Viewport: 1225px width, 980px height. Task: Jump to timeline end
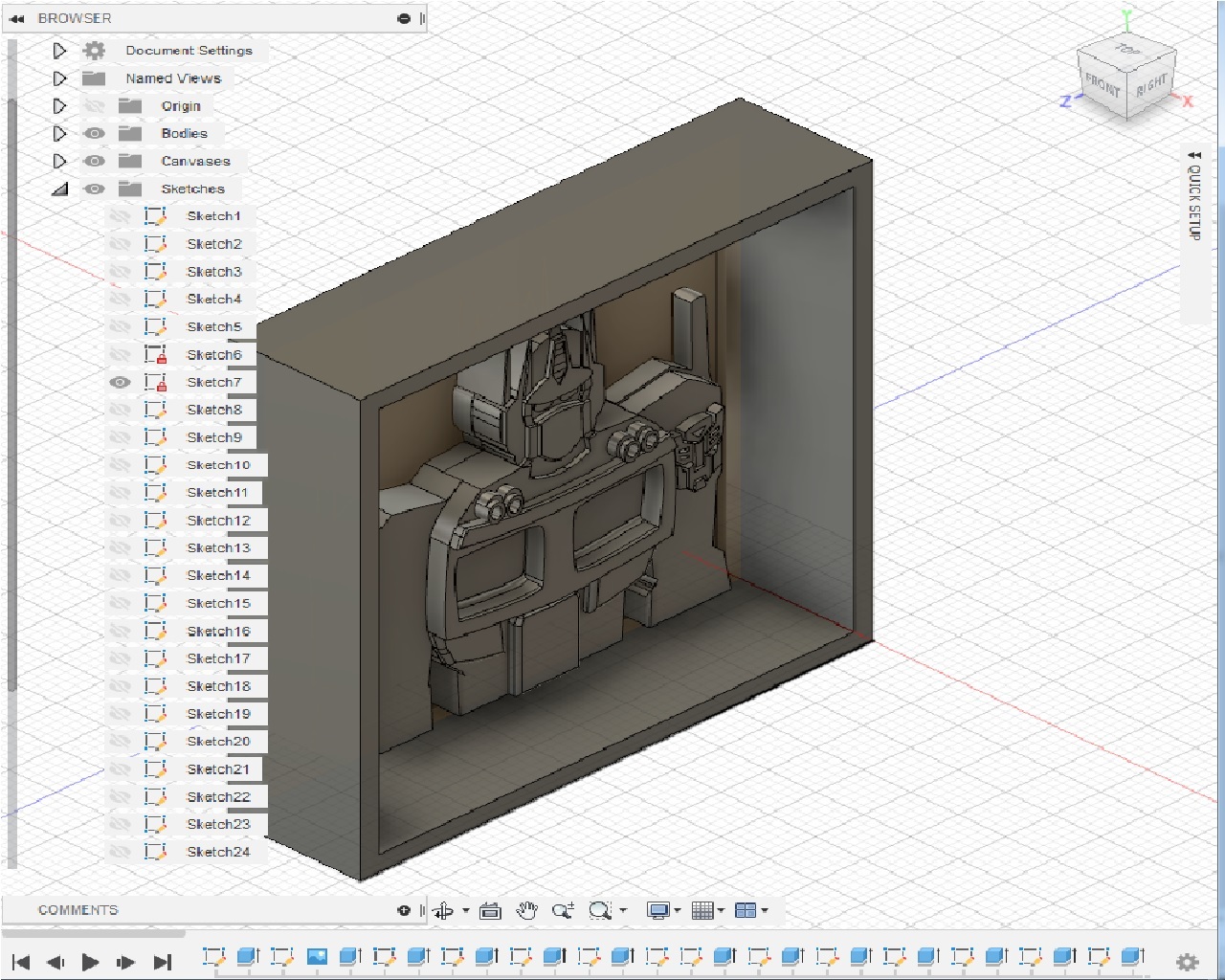(x=163, y=962)
